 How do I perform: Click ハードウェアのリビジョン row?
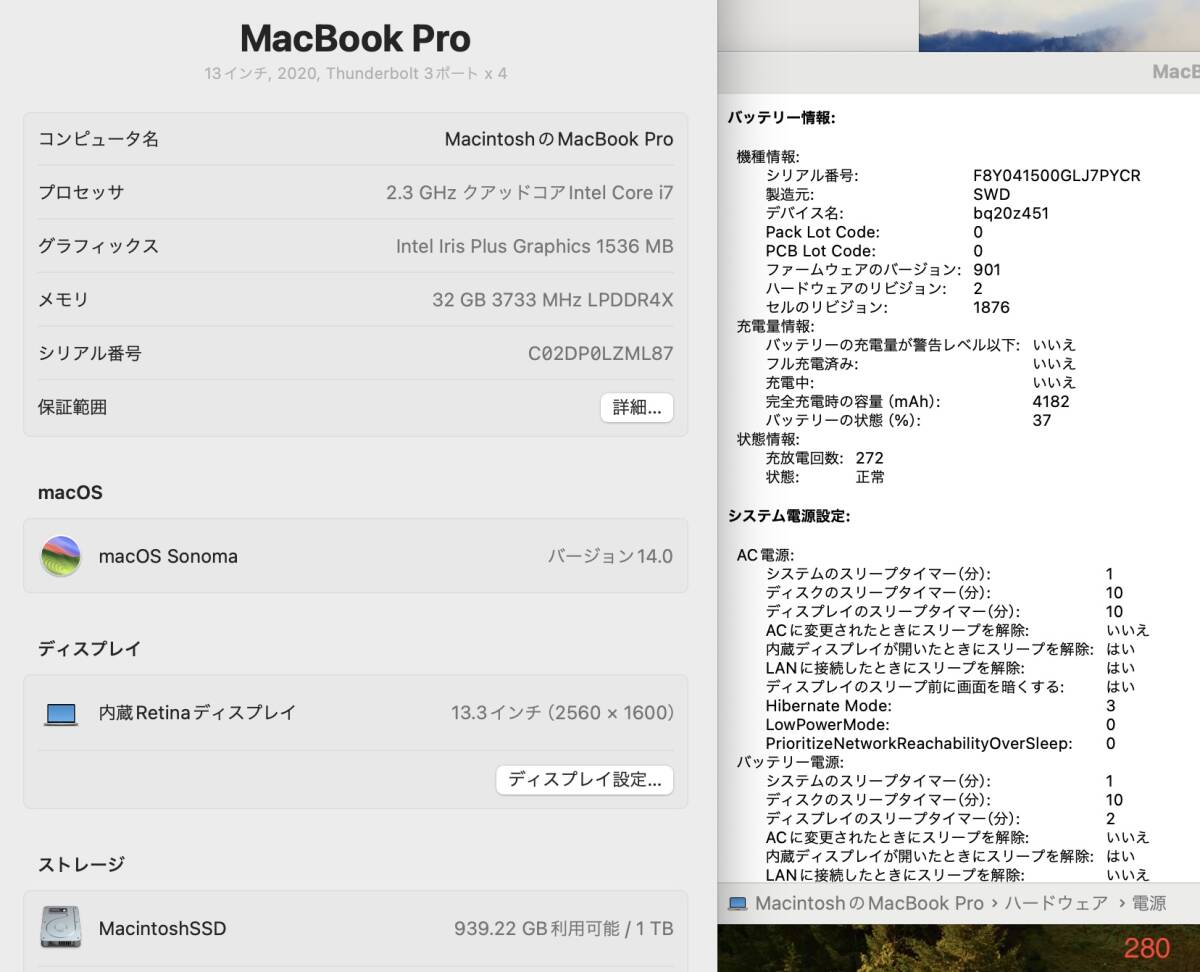875,288
